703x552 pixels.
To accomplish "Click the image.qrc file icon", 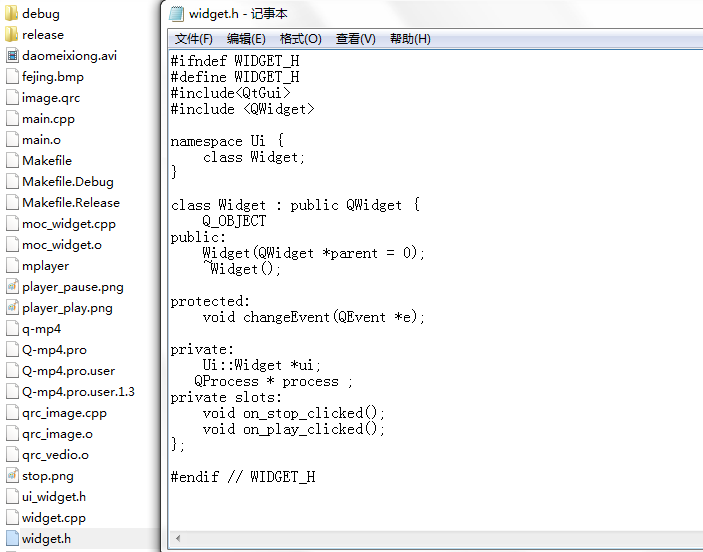I will pyautogui.click(x=13, y=98).
